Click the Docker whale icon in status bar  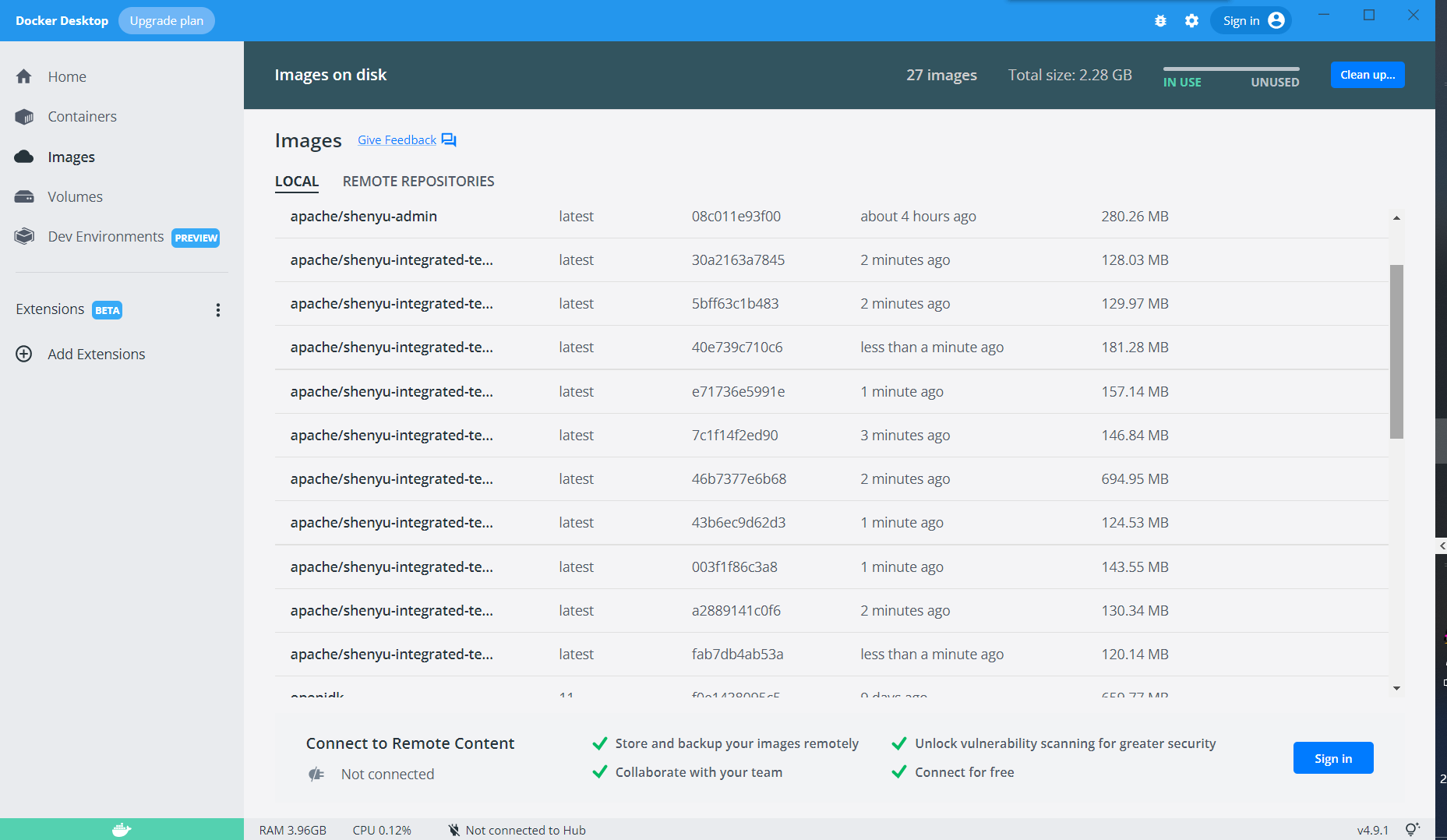click(122, 830)
